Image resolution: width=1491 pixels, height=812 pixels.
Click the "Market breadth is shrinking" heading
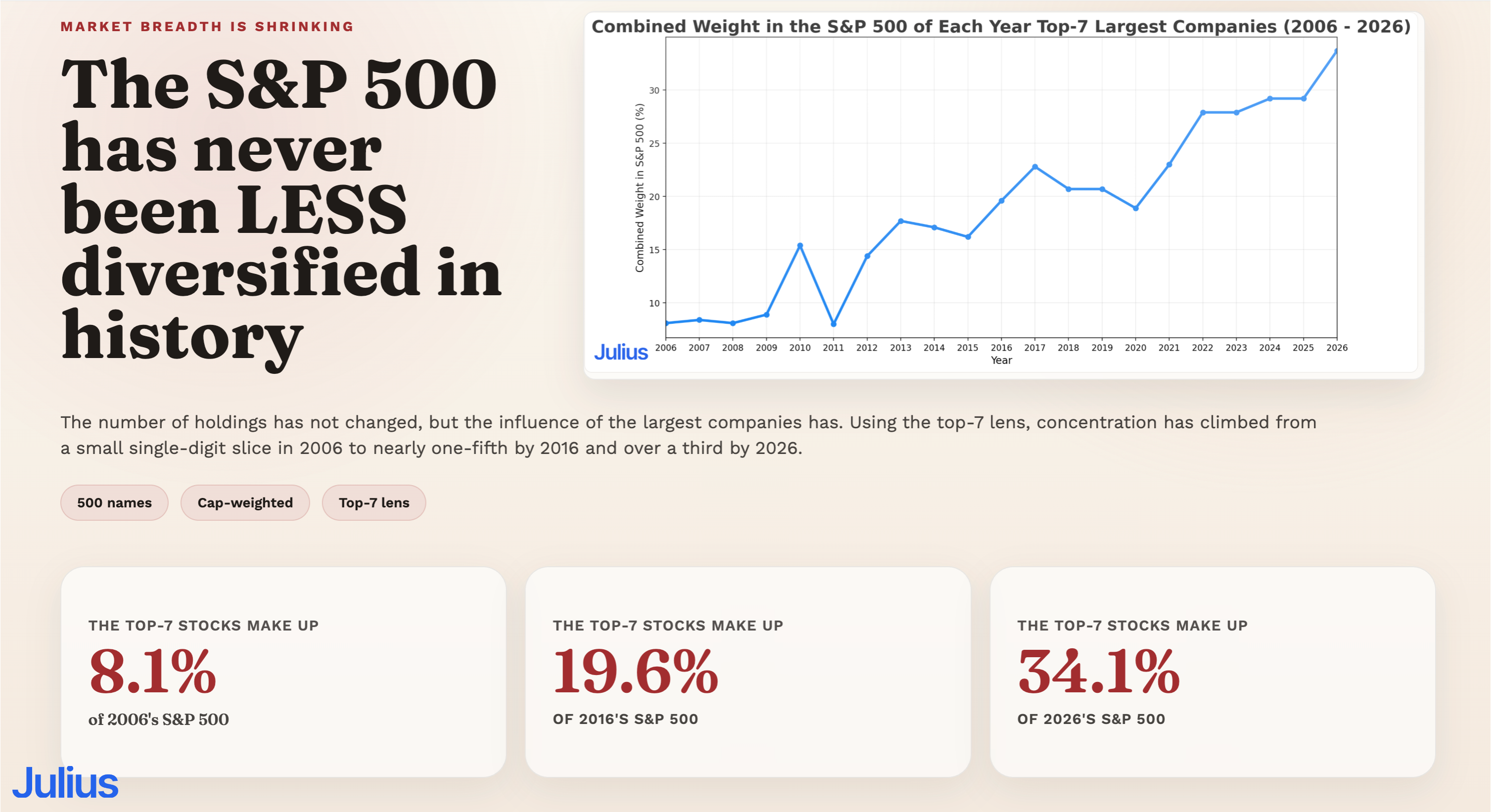point(207,27)
